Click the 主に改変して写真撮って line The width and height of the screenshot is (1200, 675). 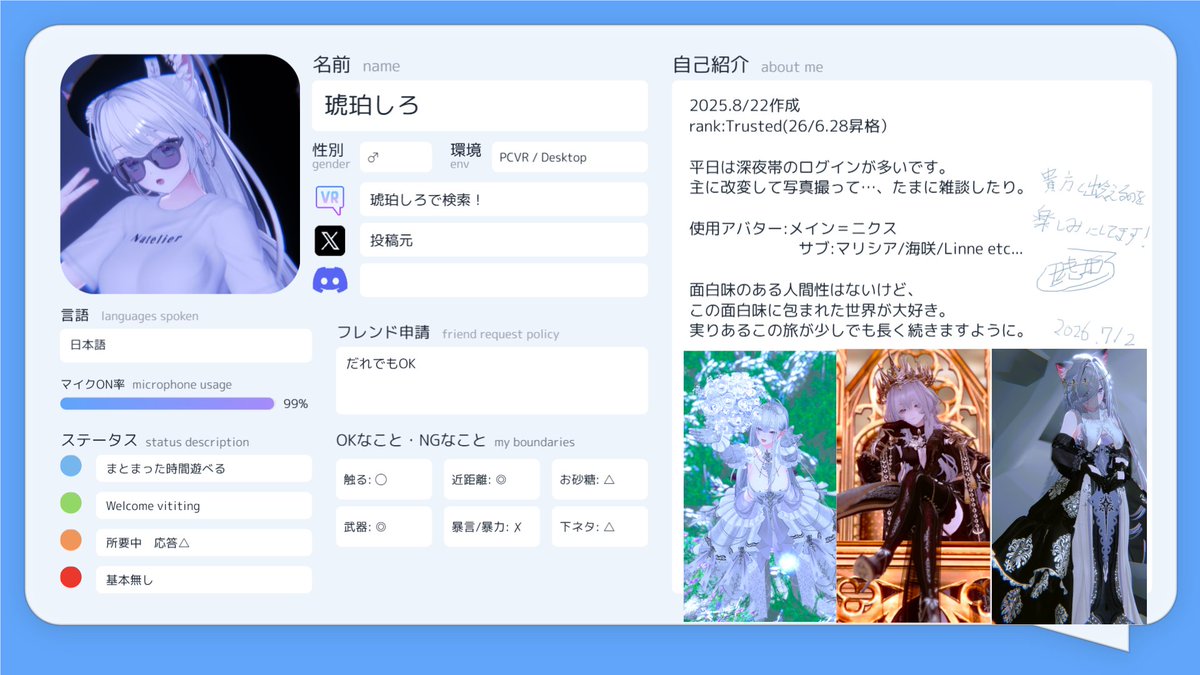pyautogui.click(x=856, y=187)
